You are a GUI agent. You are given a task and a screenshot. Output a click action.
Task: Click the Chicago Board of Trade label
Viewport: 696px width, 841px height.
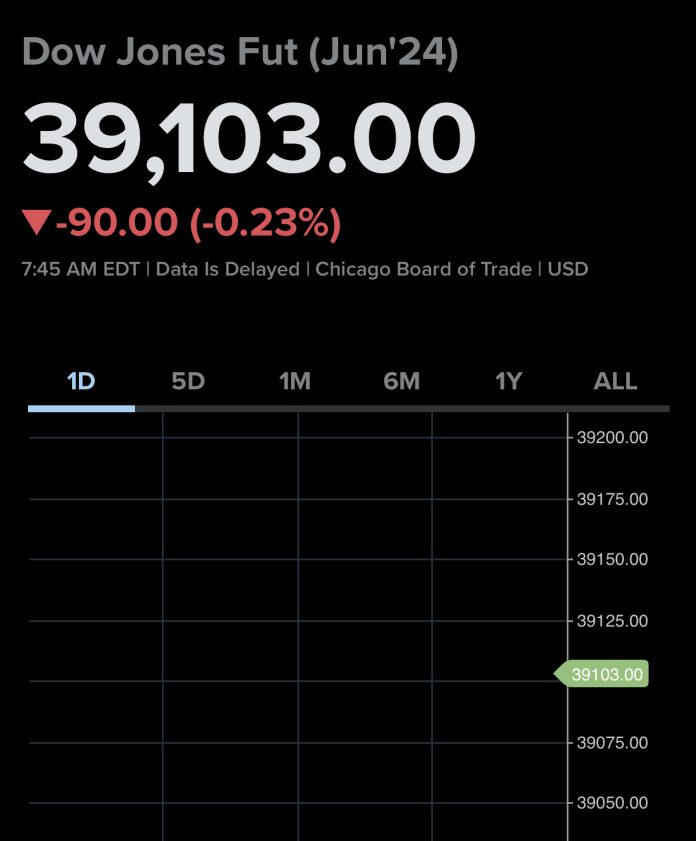point(423,269)
